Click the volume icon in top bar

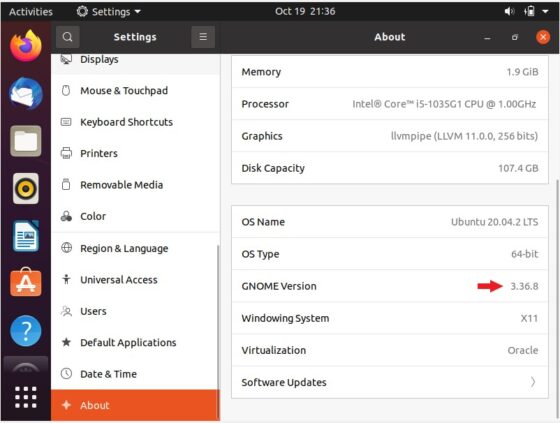coord(509,11)
